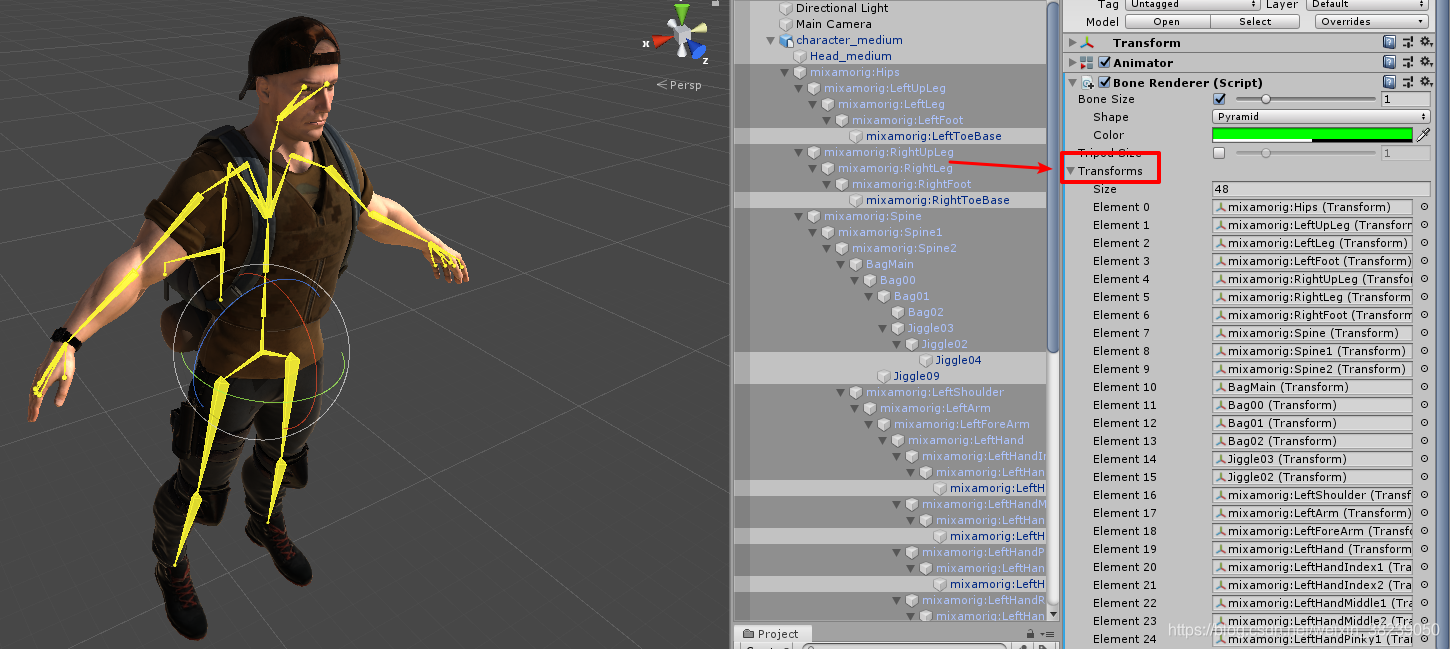Pick a color with the eyedropper icon
This screenshot has width=1450, height=649.
coord(1423,135)
